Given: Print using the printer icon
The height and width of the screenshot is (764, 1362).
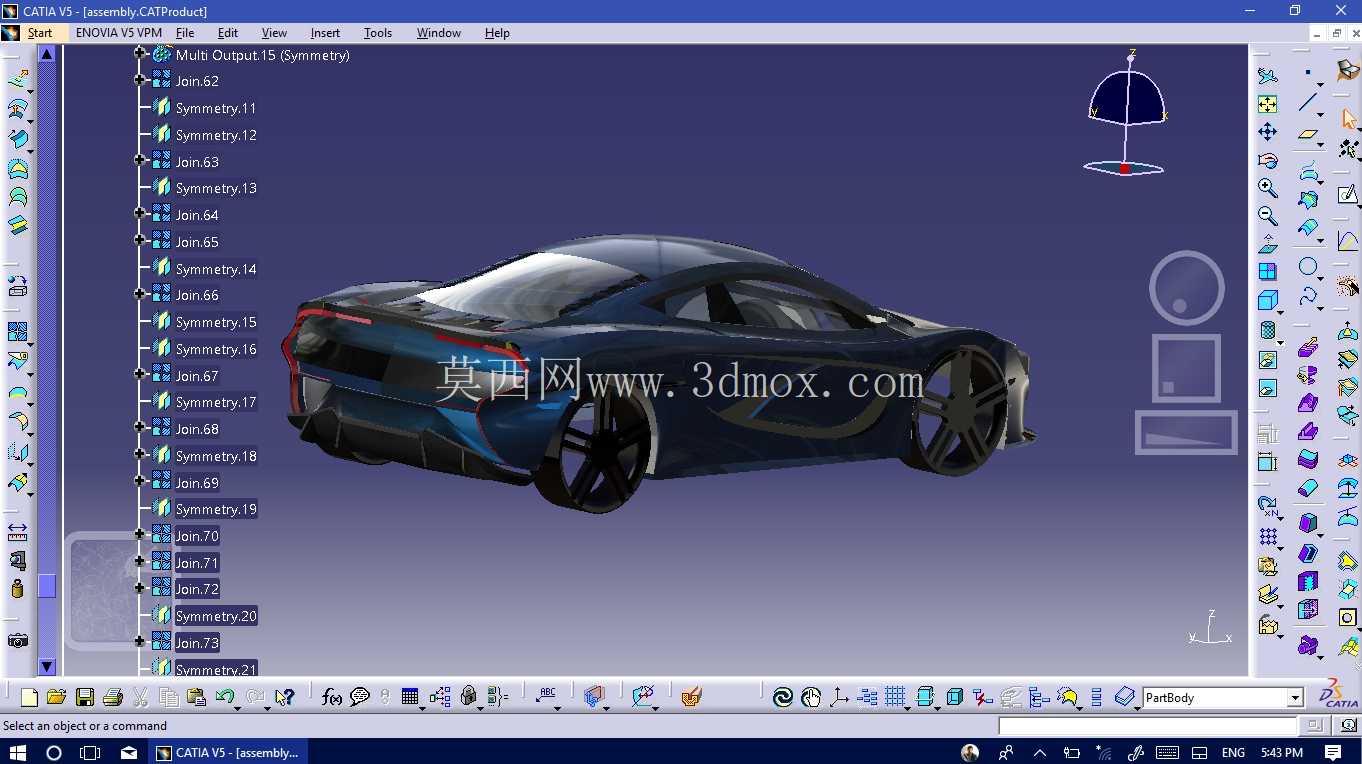Looking at the screenshot, I should coord(112,697).
